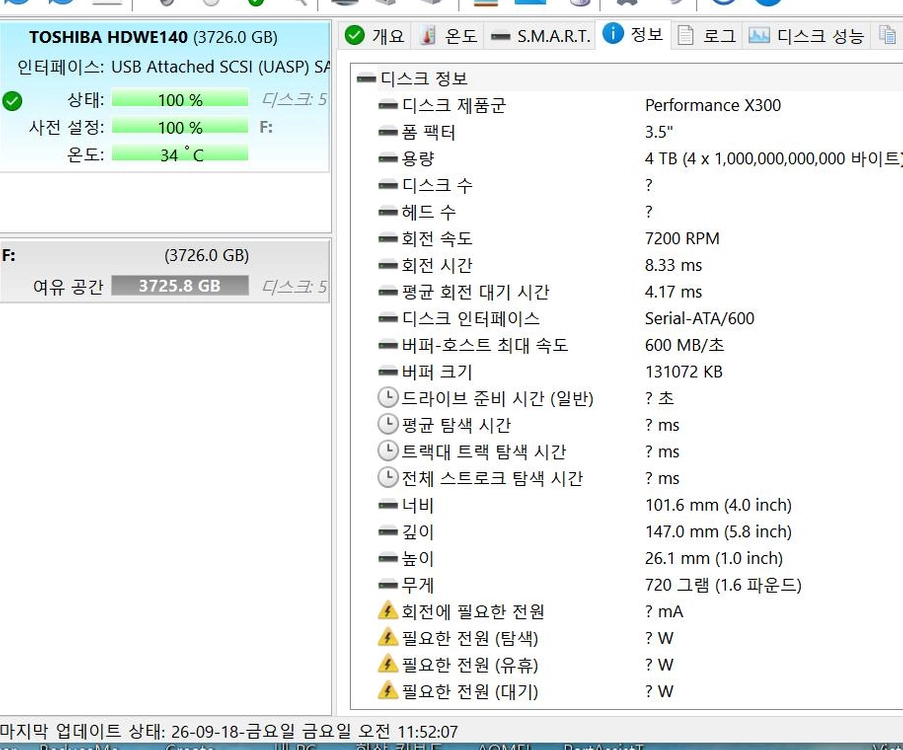Select the F: partition entry
The image size is (903, 750).
[x=165, y=270]
